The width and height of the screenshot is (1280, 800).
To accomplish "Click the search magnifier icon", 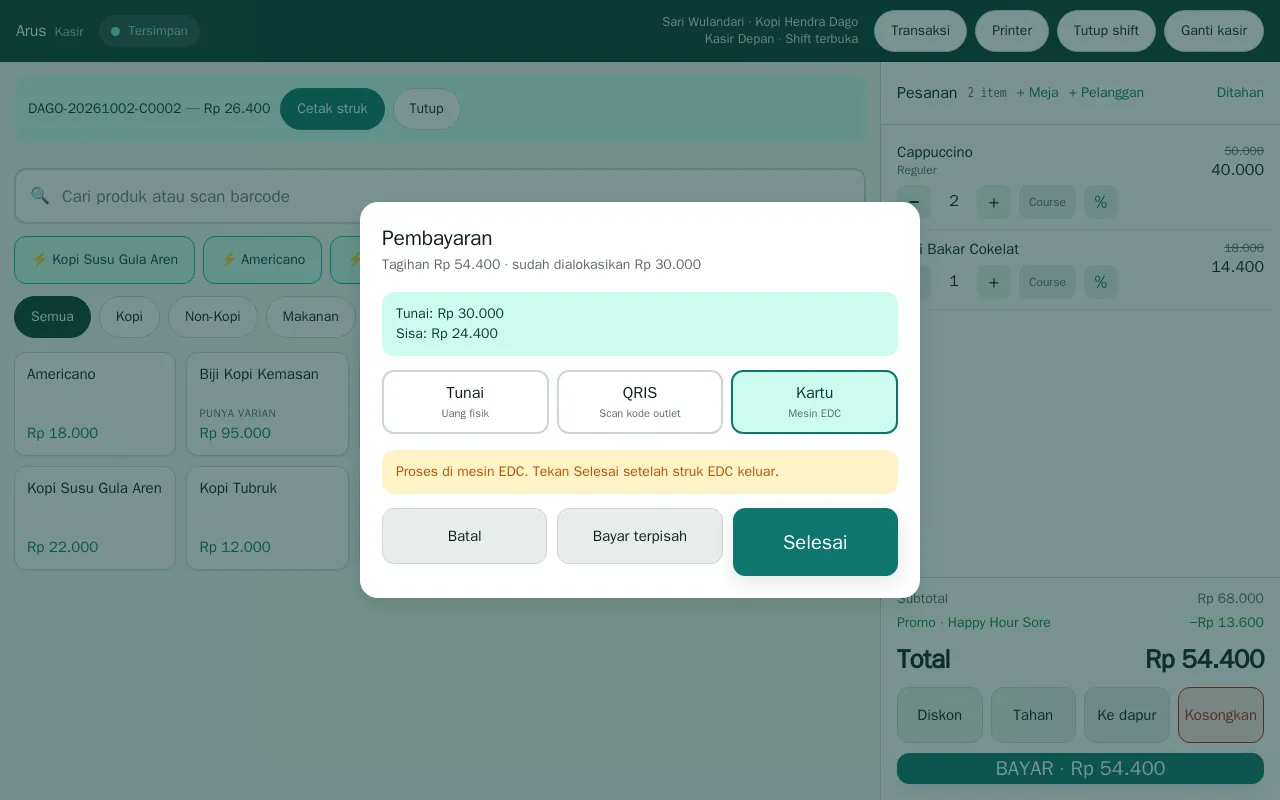I will pyautogui.click(x=40, y=196).
